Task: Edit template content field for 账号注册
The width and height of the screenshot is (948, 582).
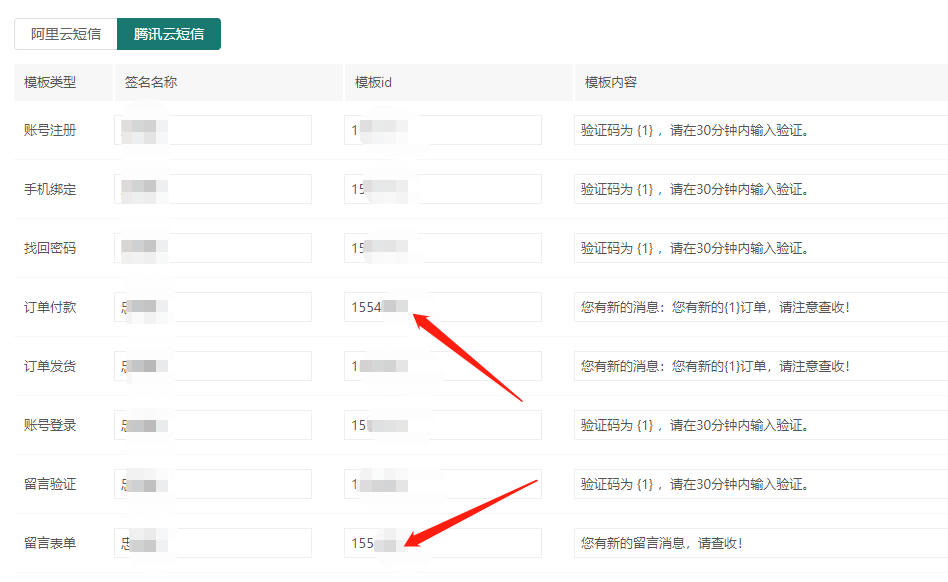Action: point(761,130)
